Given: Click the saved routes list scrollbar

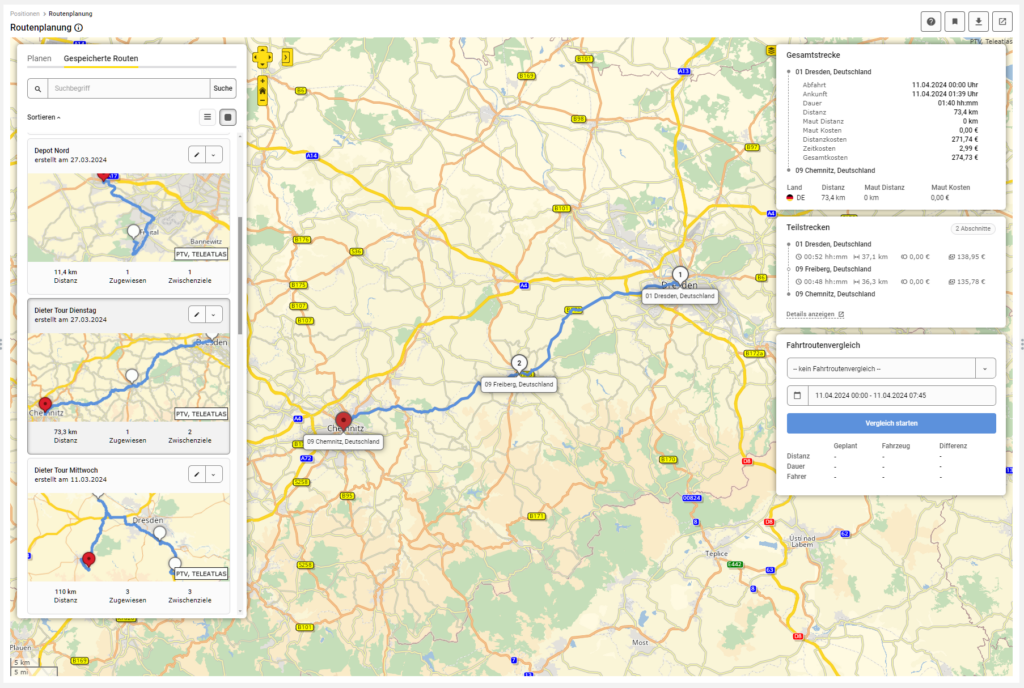Looking at the screenshot, I should pos(240,274).
